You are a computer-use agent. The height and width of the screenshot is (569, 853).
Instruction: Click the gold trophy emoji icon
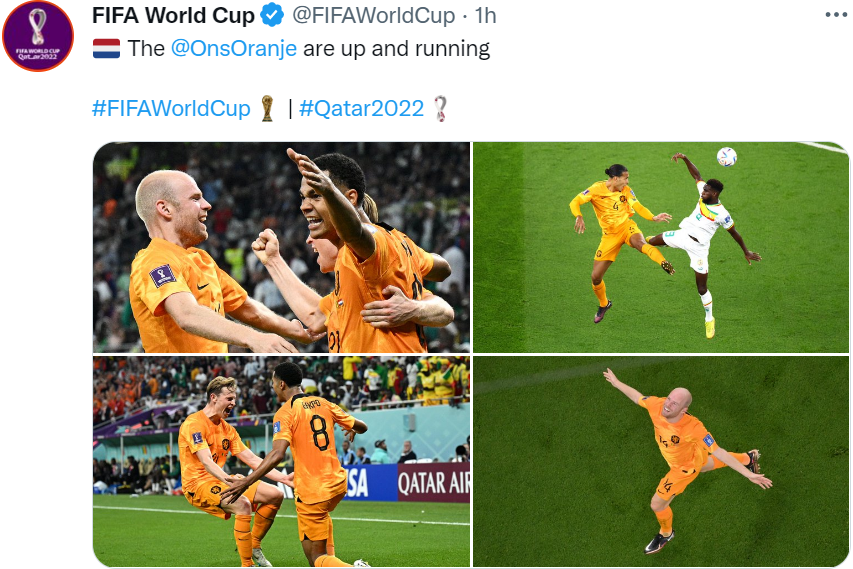click(x=267, y=108)
